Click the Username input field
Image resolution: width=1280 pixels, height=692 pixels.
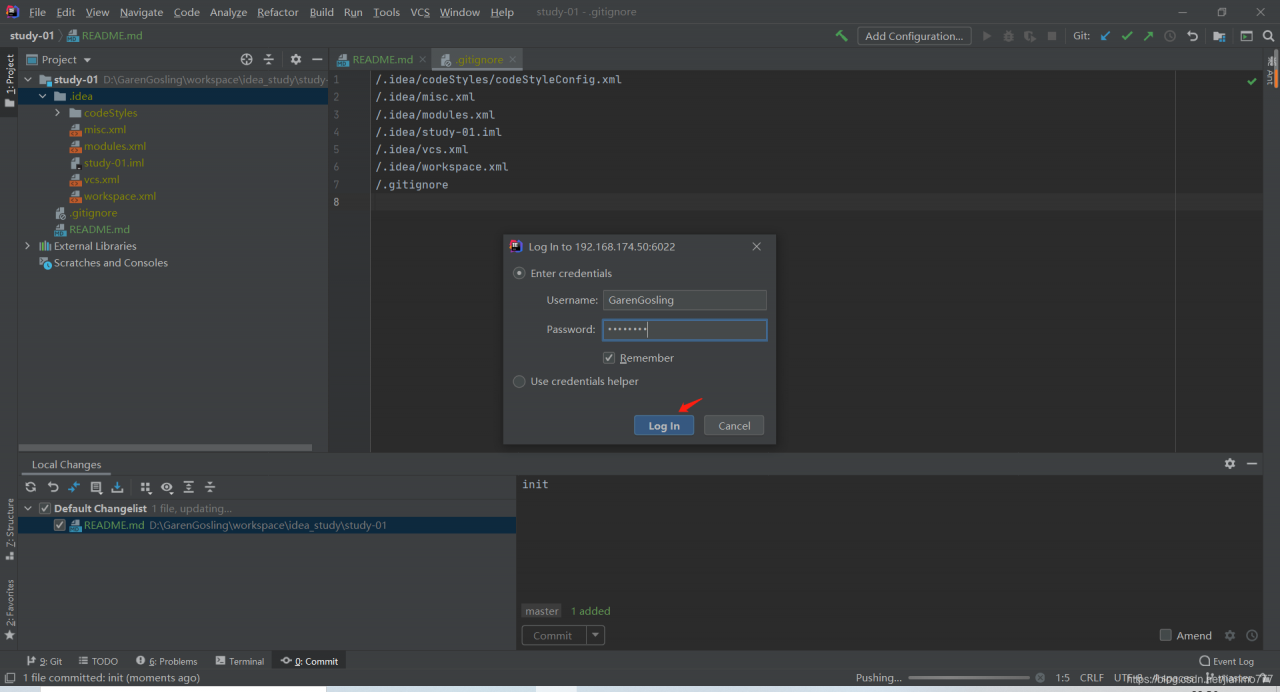(x=684, y=300)
